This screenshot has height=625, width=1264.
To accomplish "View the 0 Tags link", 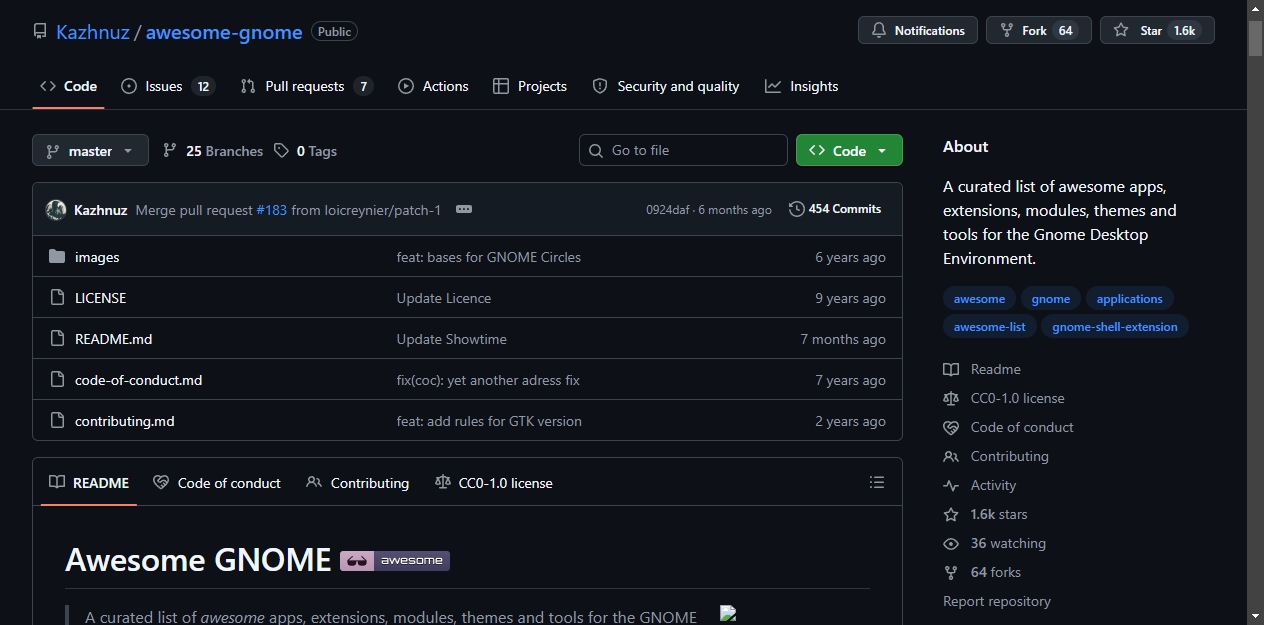I will click(x=305, y=151).
